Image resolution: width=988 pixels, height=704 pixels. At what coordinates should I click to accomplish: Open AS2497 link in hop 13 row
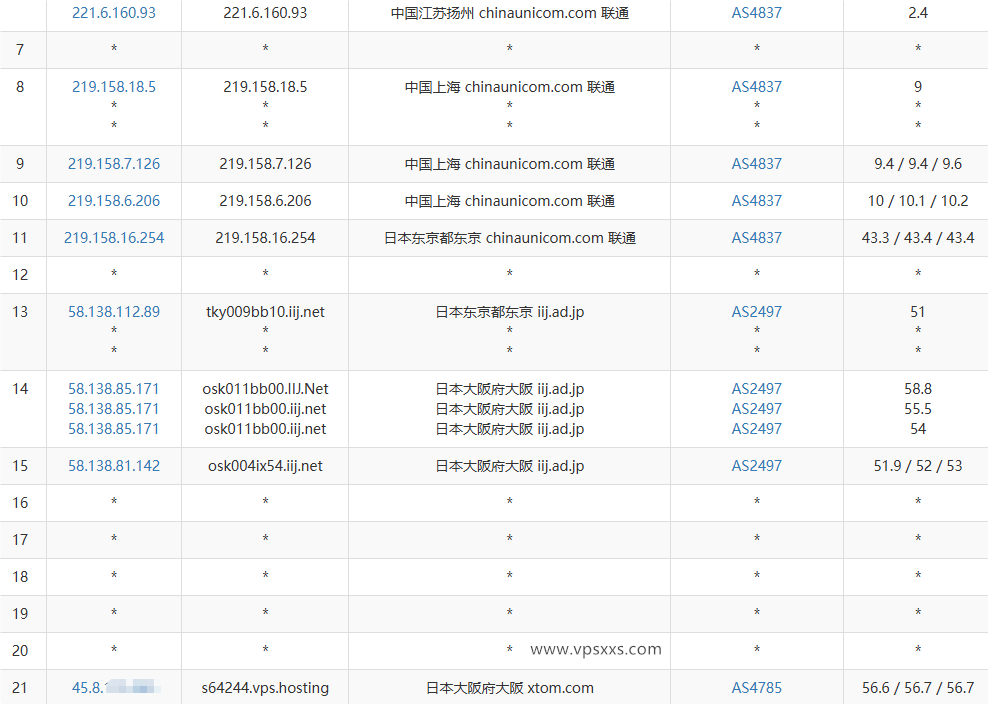coord(757,312)
